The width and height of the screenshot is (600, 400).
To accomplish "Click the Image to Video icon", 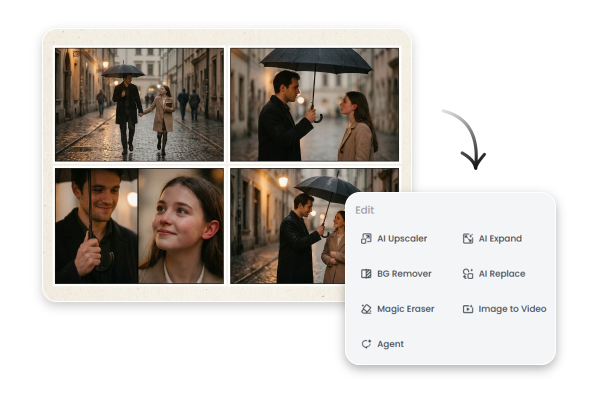I will (x=468, y=309).
